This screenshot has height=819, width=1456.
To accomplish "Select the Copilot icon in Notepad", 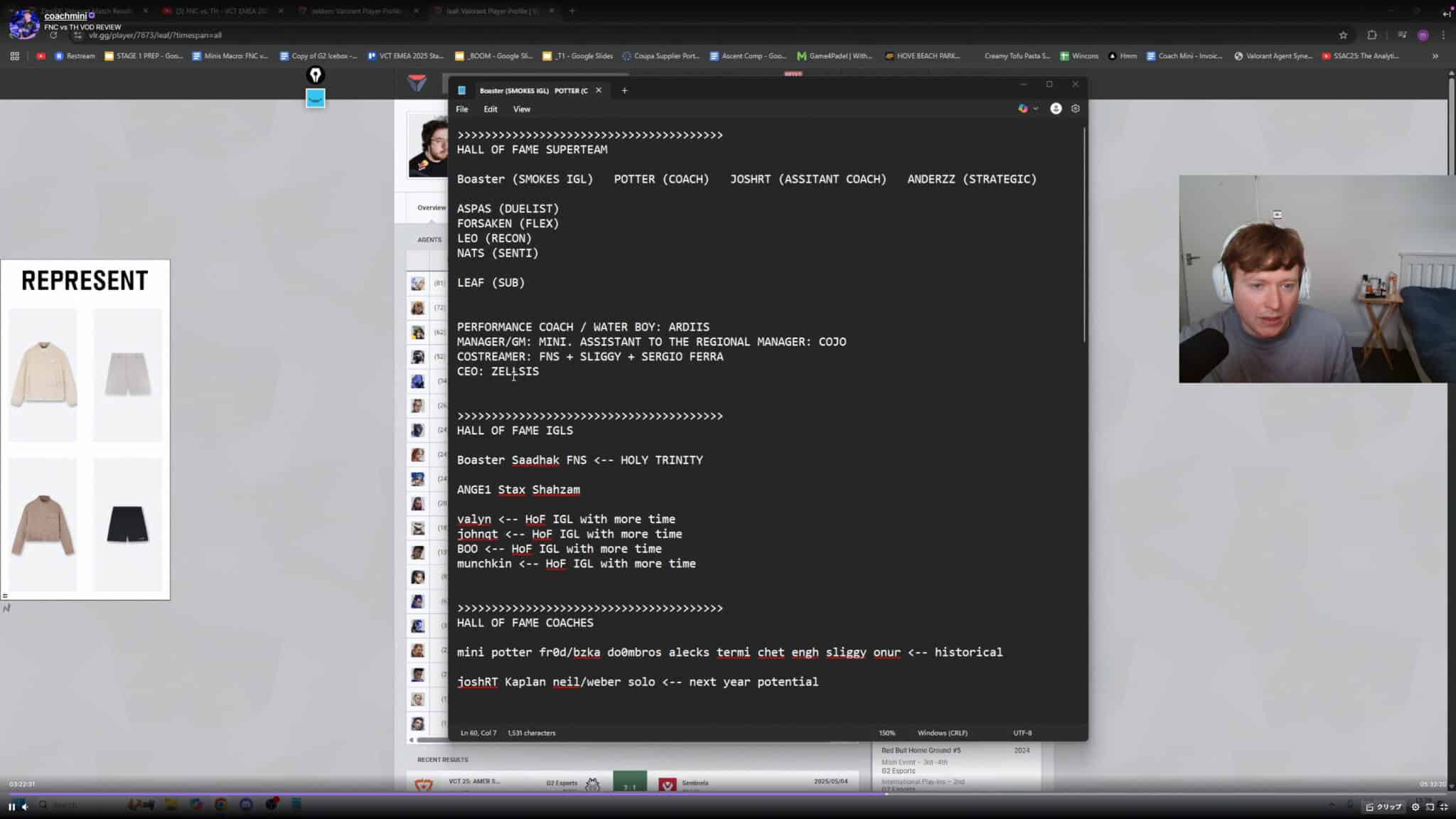I will point(1022,109).
